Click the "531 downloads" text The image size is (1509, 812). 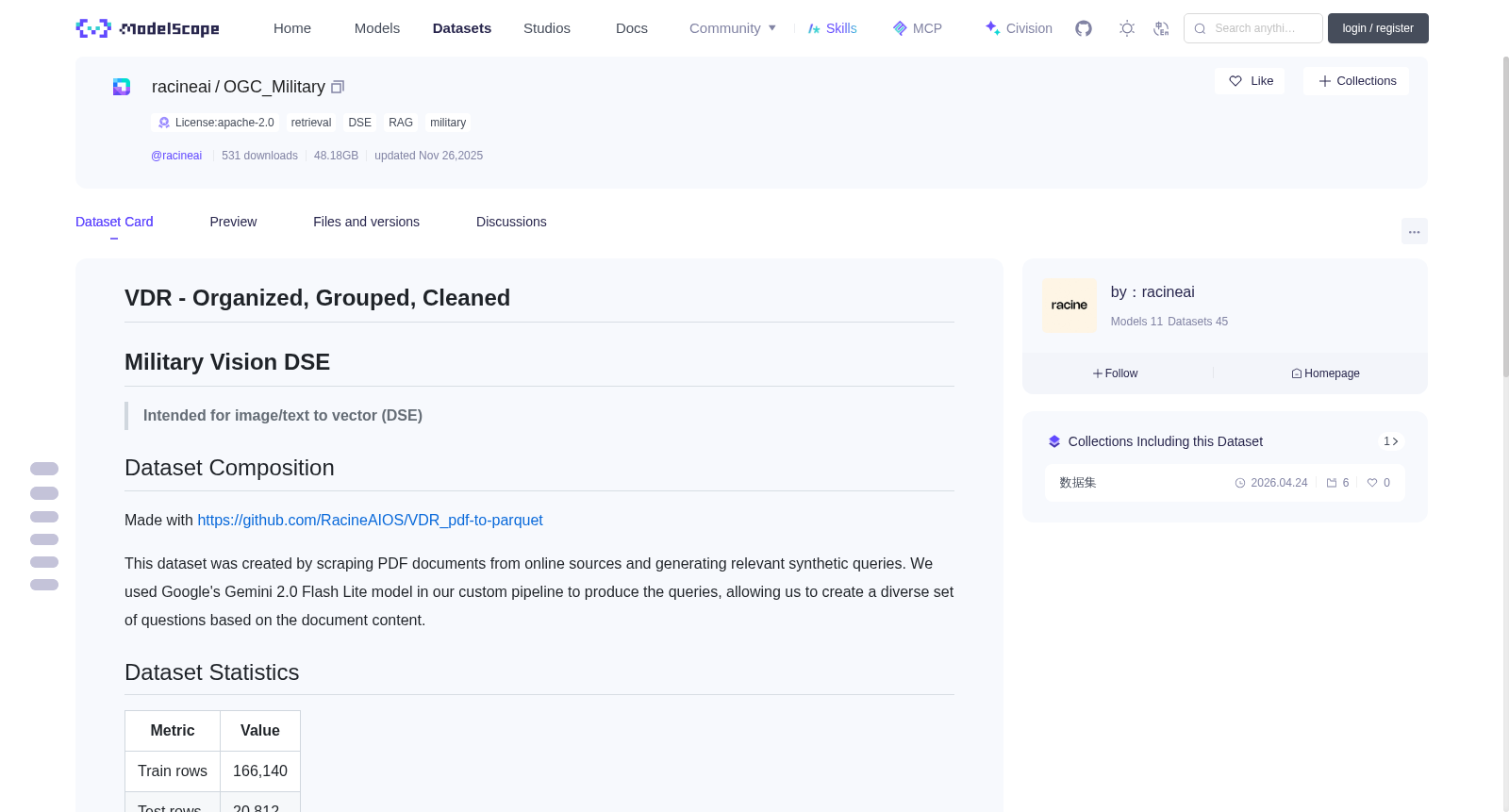coord(259,156)
